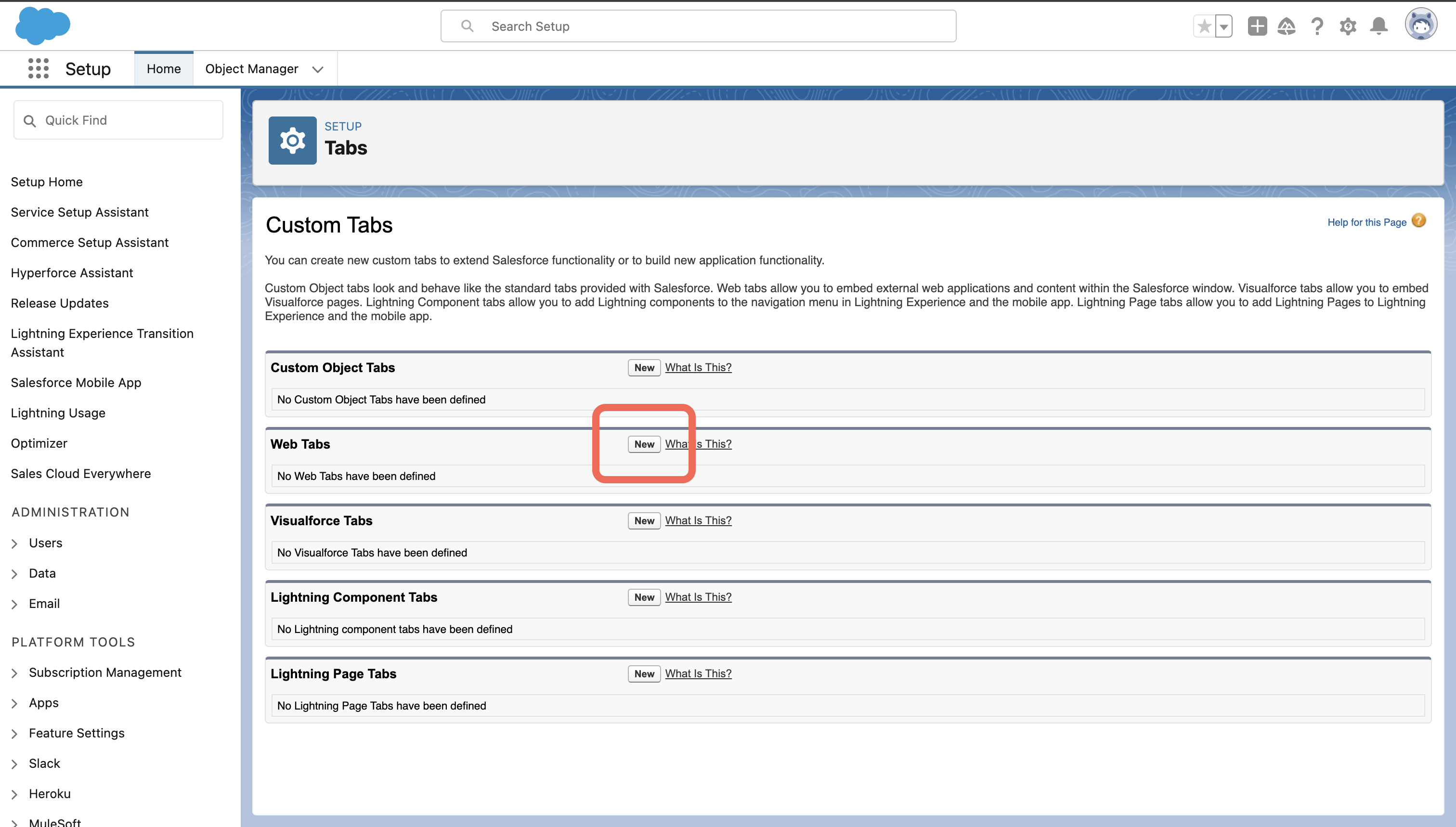Click New for Lightning Component Tabs

[644, 597]
